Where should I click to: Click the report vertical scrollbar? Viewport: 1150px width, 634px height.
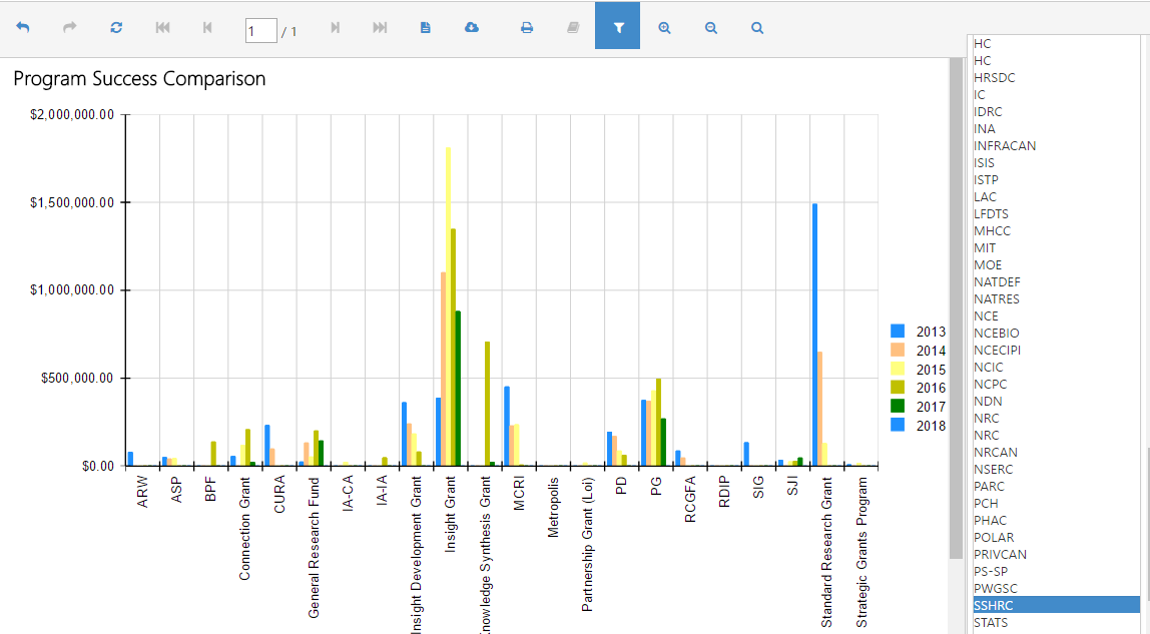[956, 308]
